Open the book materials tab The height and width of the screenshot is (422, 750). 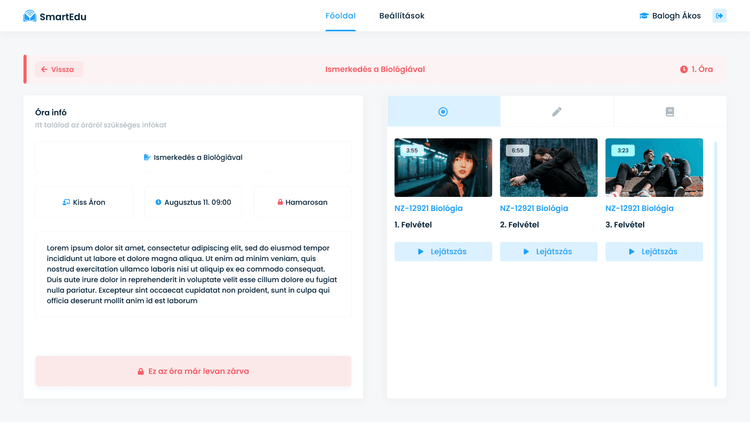[670, 111]
